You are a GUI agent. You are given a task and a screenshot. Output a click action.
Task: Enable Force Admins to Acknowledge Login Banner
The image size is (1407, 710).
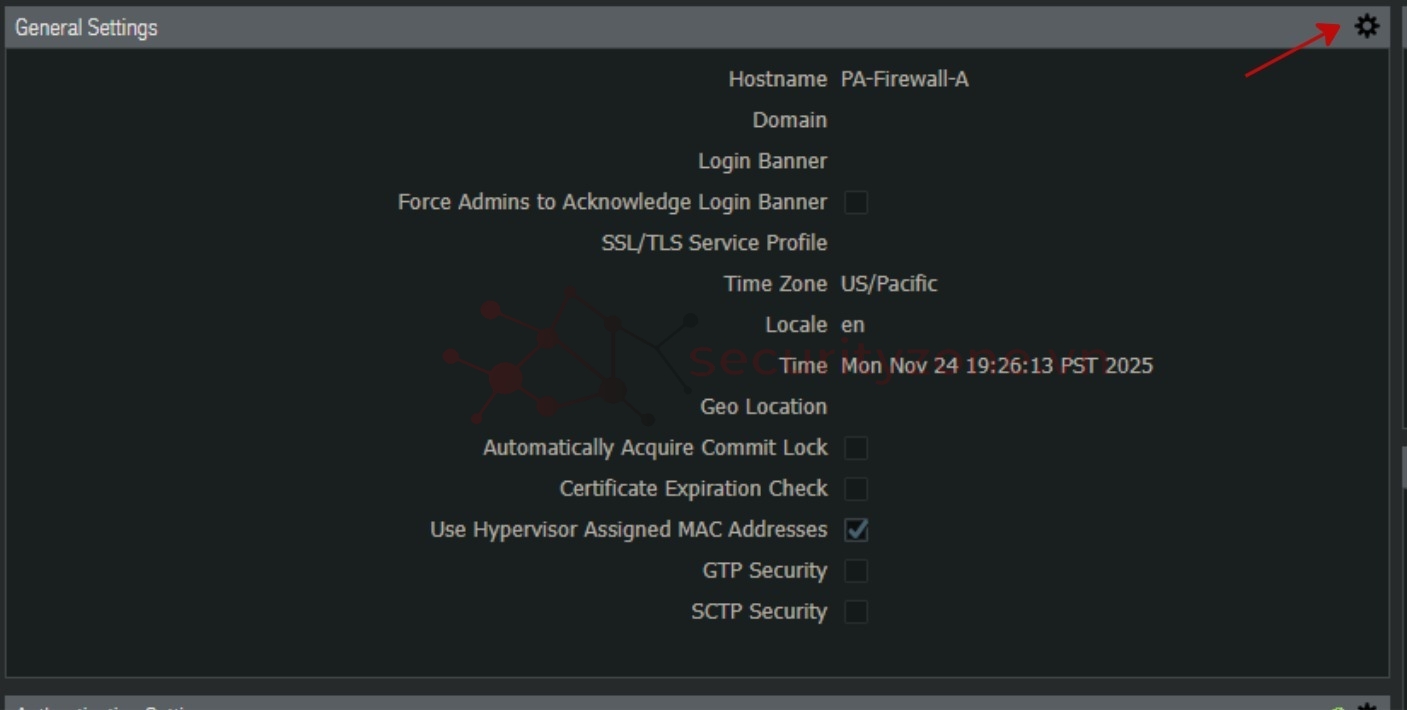[856, 203]
